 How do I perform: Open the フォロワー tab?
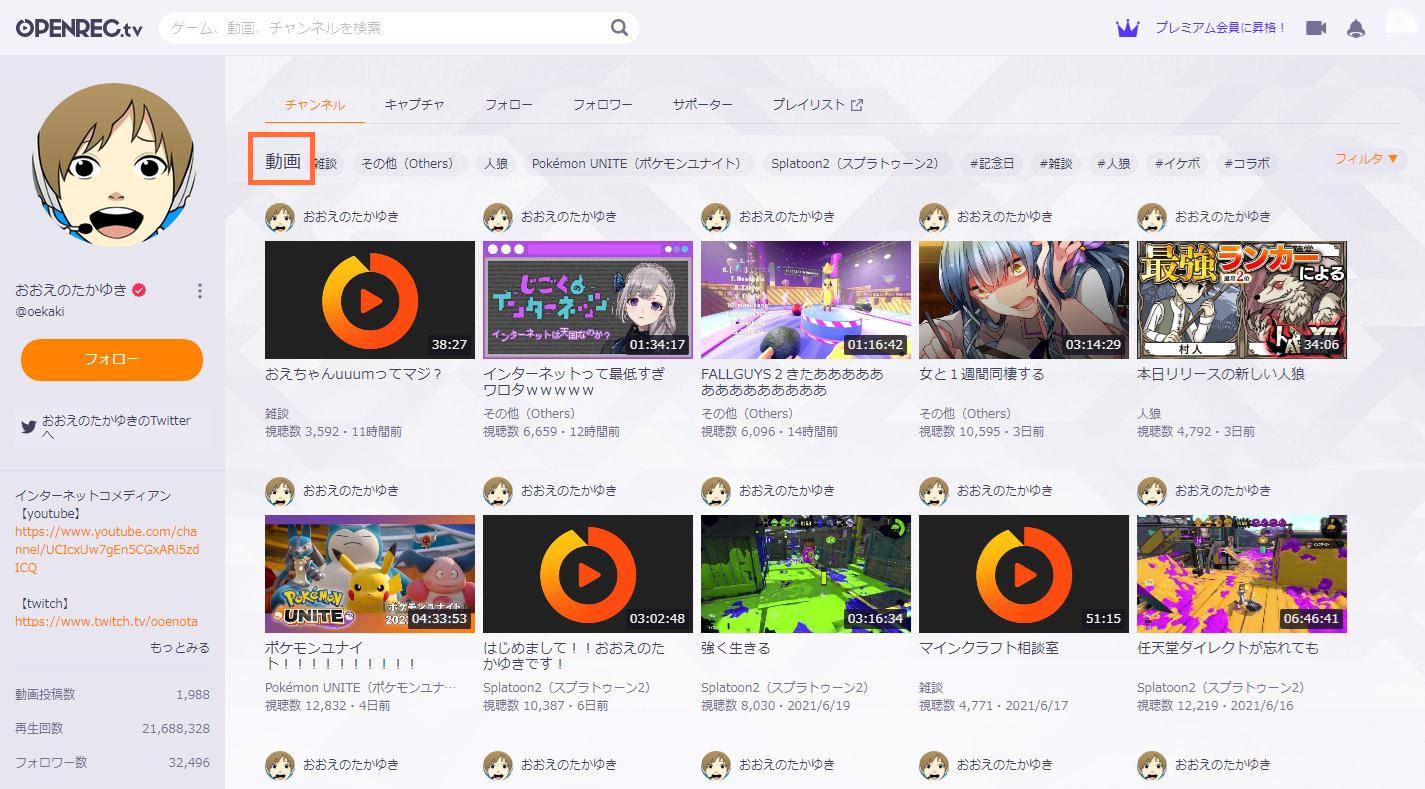(602, 105)
